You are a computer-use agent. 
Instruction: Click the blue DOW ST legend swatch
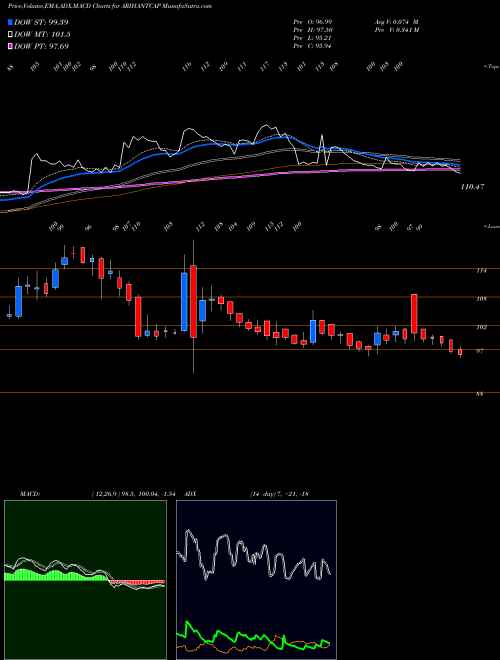pyautogui.click(x=10, y=22)
